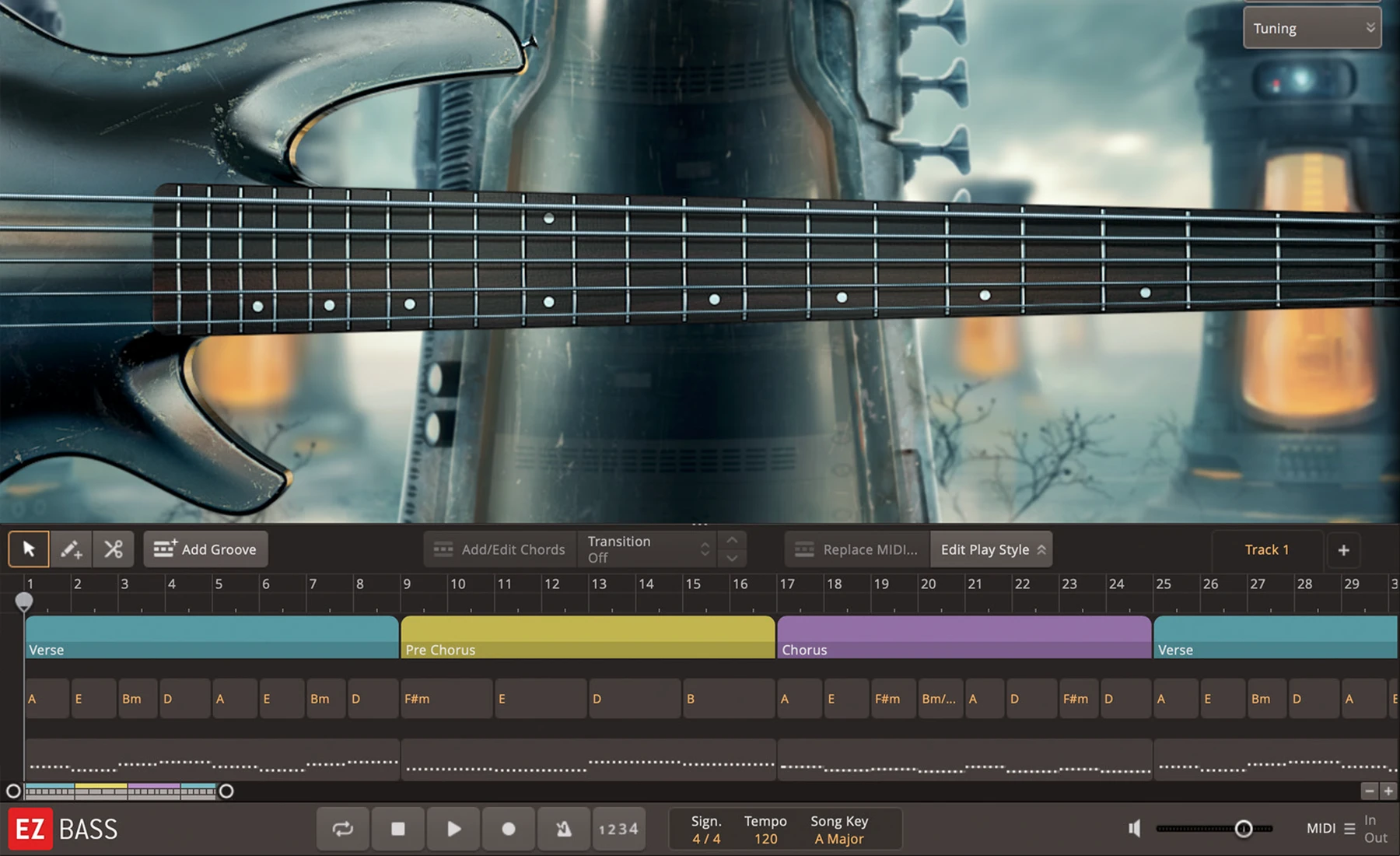Image resolution: width=1400 pixels, height=856 pixels.
Task: Select the arrow pointer tool
Action: [29, 549]
